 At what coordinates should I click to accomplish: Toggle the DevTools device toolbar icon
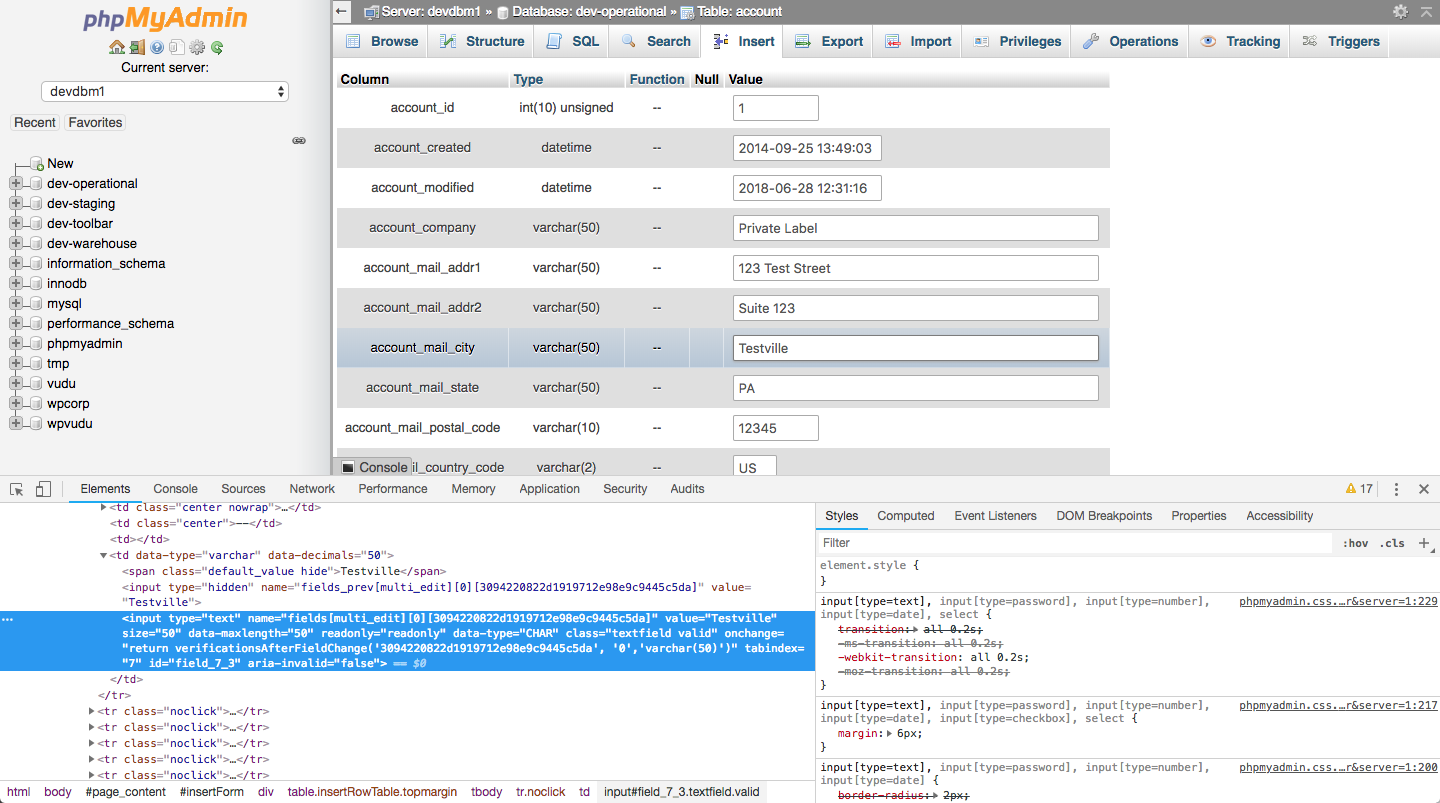coord(43,489)
